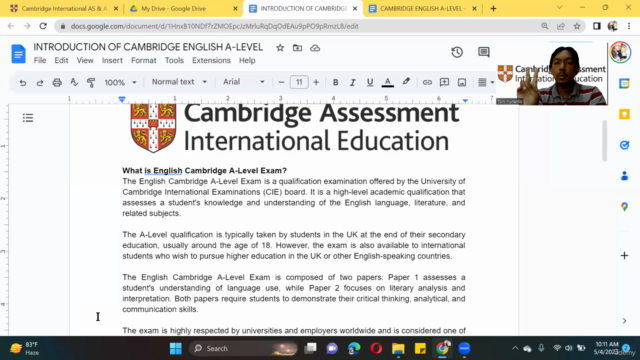640x360 pixels.
Task: Get add-ons with side panel plus
Action: tap(624, 256)
